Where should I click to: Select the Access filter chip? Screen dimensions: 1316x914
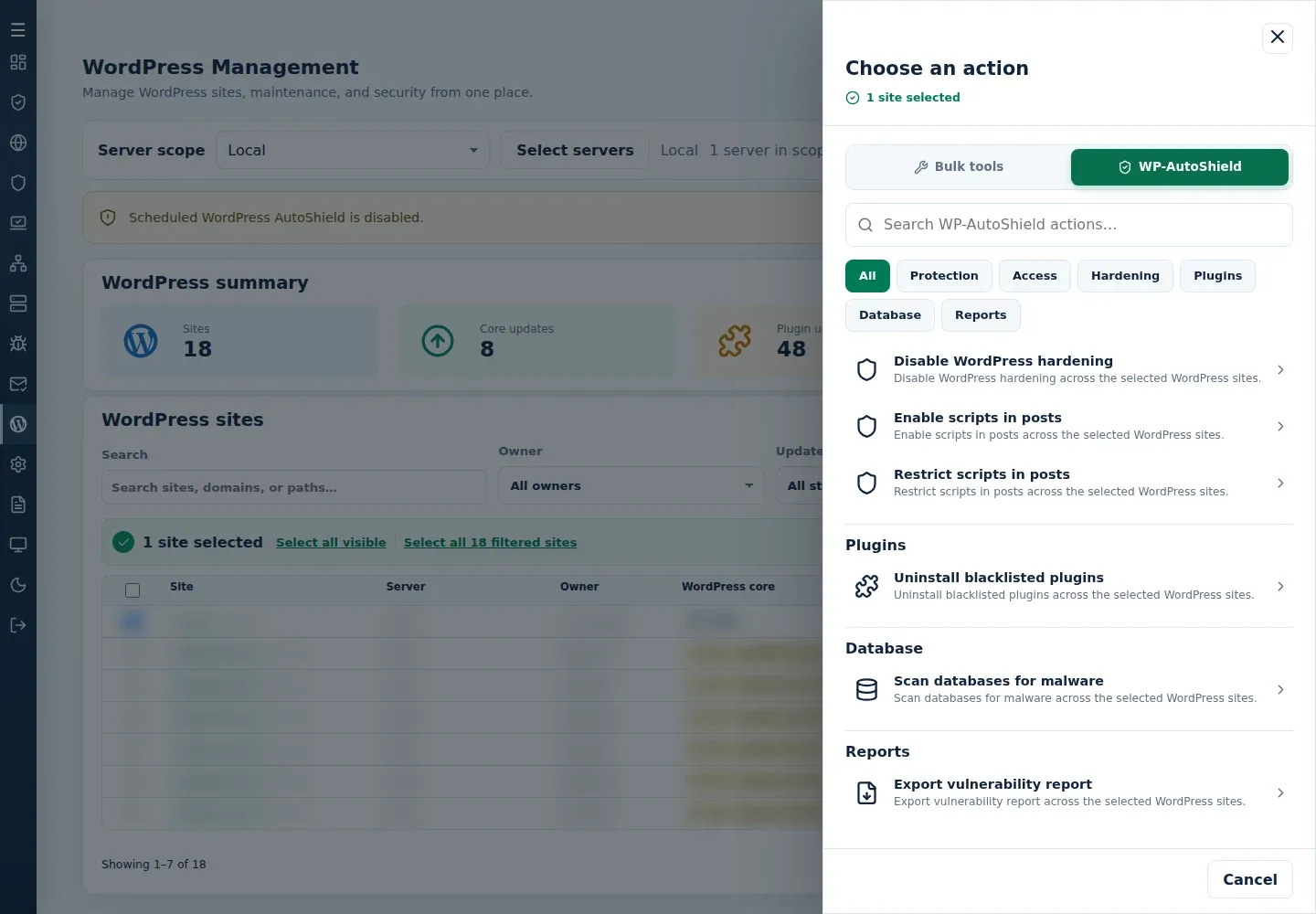pos(1035,276)
